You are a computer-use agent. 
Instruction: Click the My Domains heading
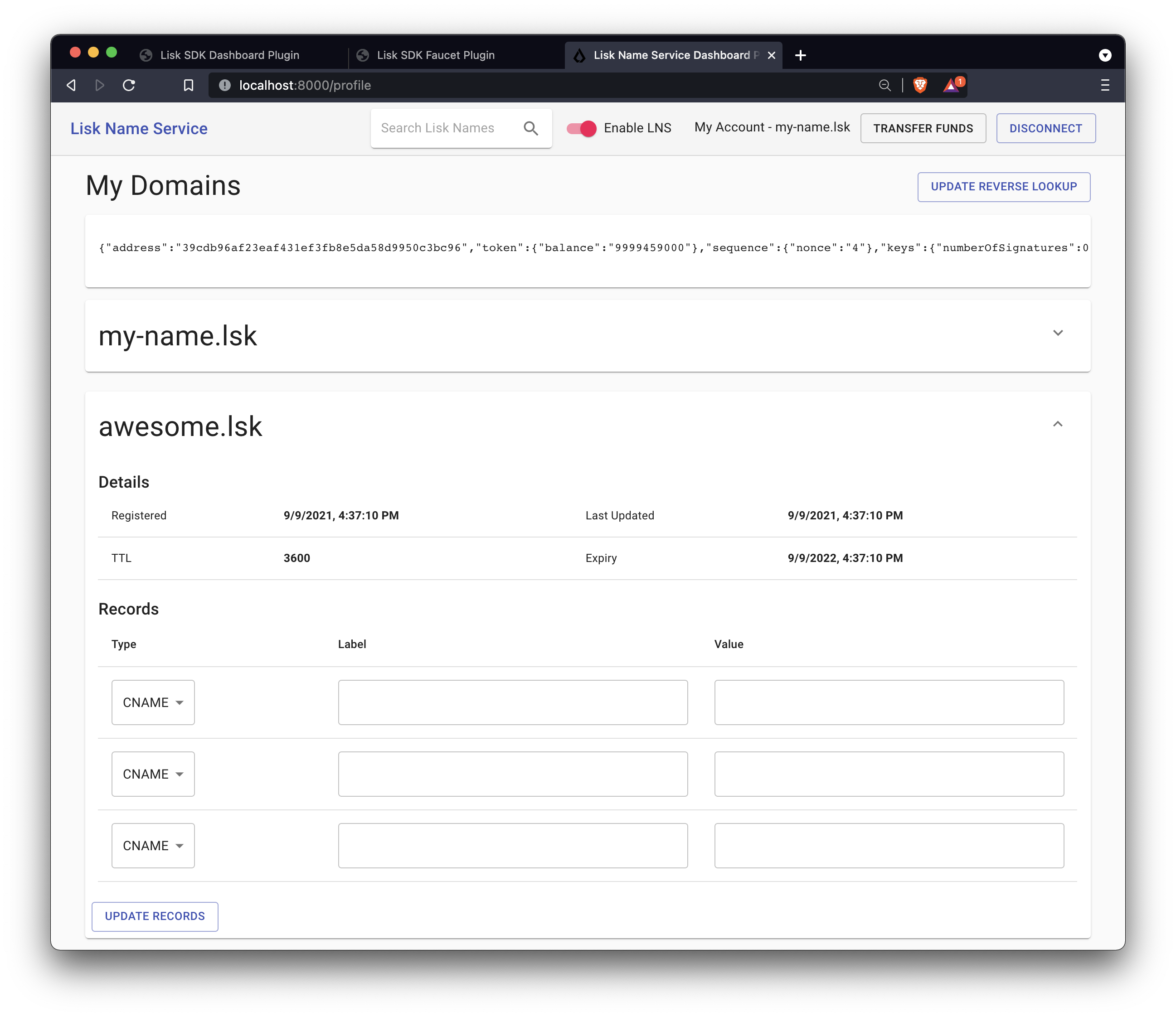(x=163, y=186)
